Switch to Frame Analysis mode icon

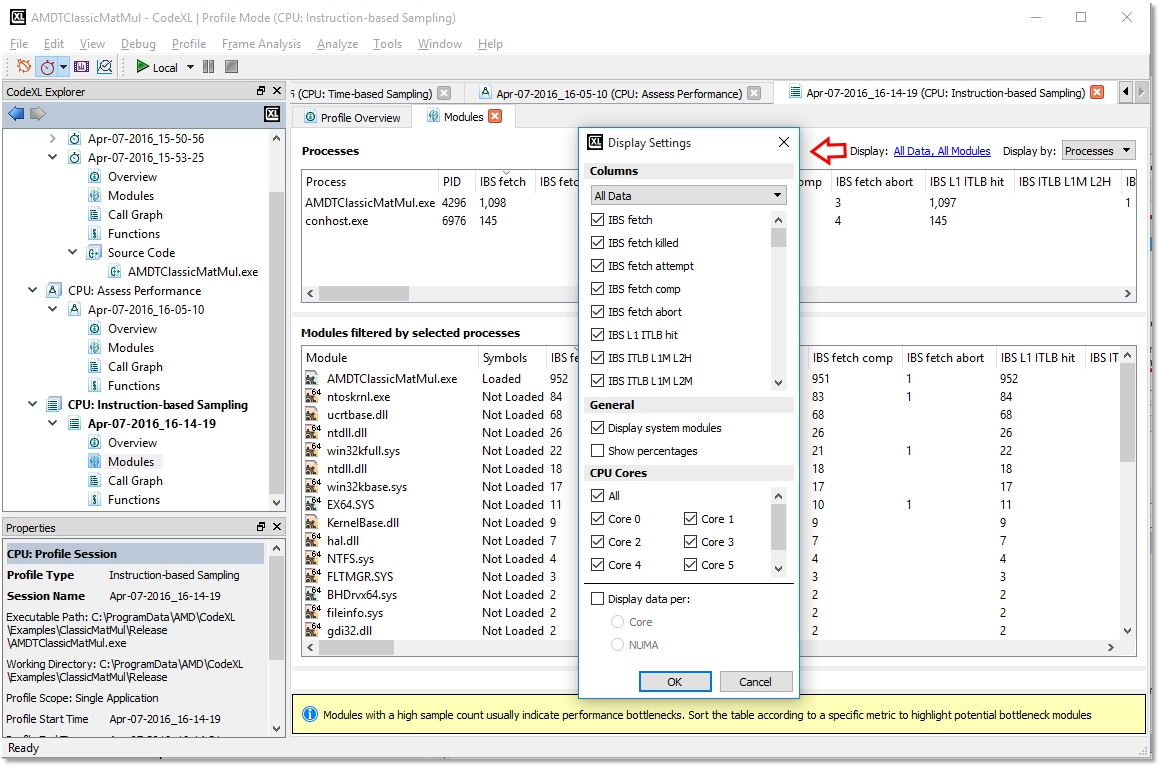(x=81, y=67)
